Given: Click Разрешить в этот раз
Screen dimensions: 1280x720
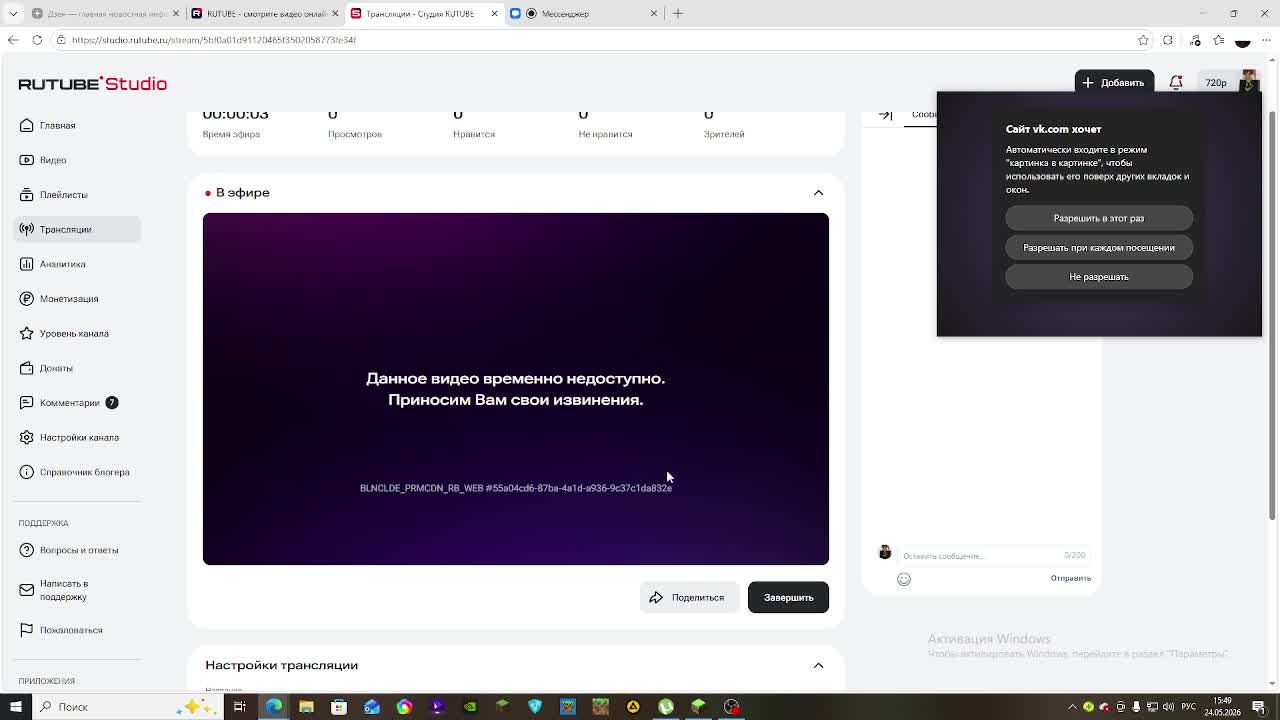Looking at the screenshot, I should coord(1099,218).
